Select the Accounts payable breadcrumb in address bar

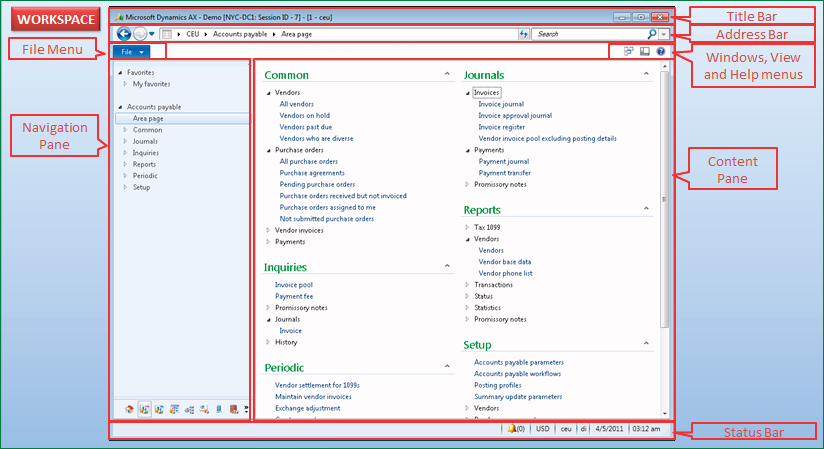(x=240, y=34)
